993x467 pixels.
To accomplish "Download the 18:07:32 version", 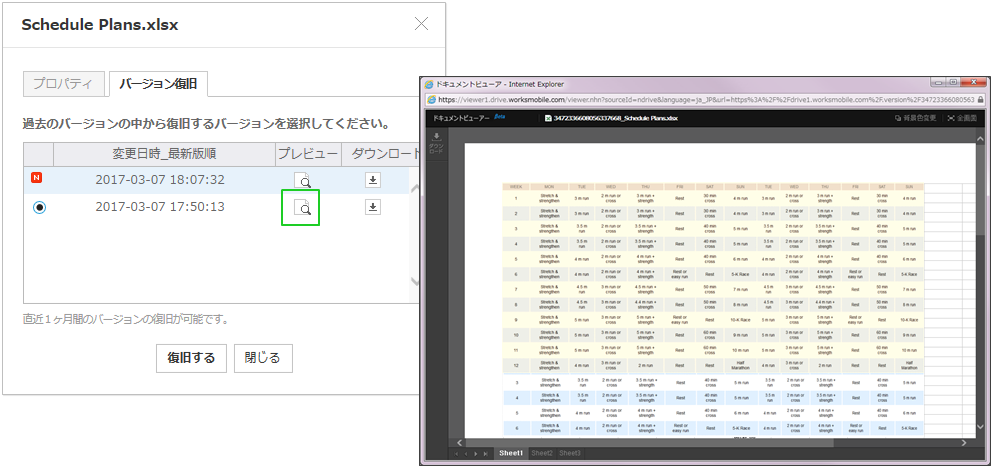I will tap(372, 181).
